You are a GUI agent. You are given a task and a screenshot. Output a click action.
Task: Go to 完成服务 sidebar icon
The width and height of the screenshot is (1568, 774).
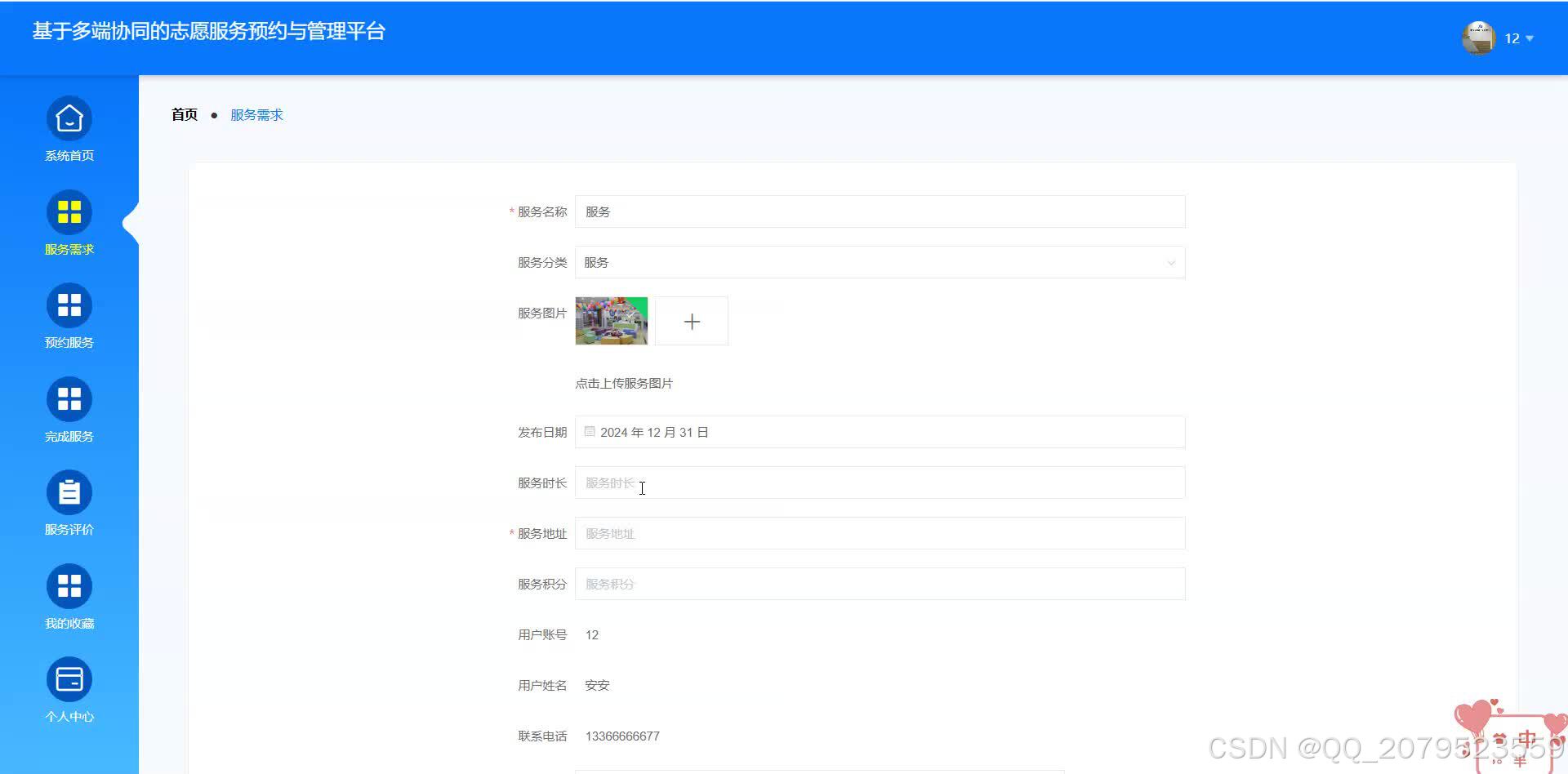click(69, 399)
